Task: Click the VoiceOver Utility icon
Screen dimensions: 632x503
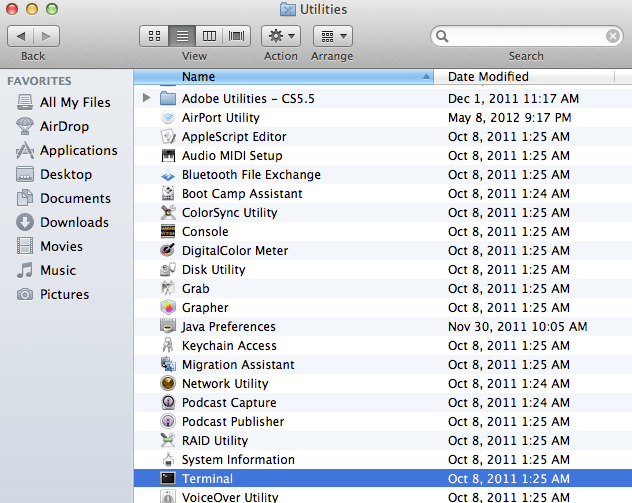Action: 168,497
